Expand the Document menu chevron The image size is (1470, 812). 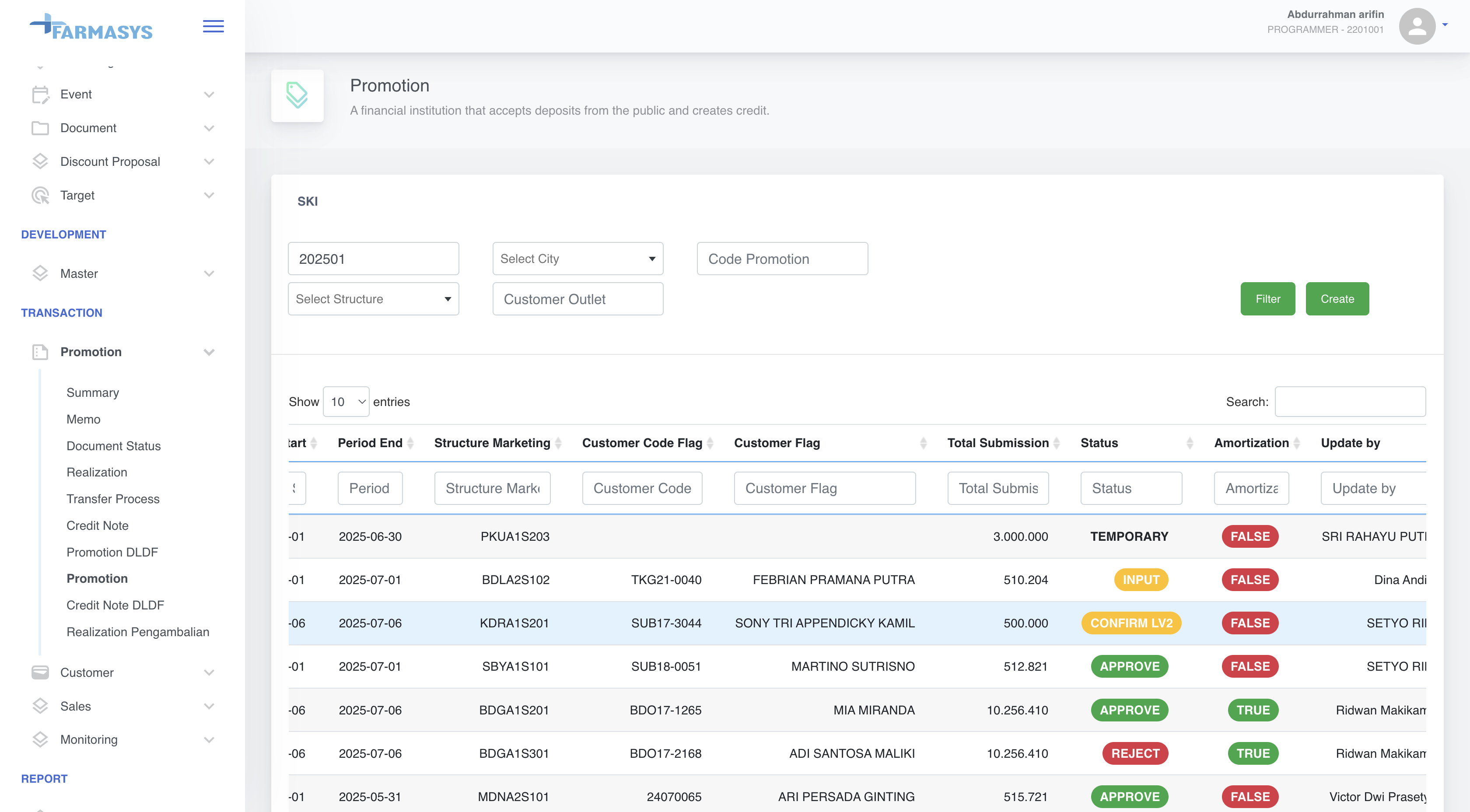click(209, 128)
